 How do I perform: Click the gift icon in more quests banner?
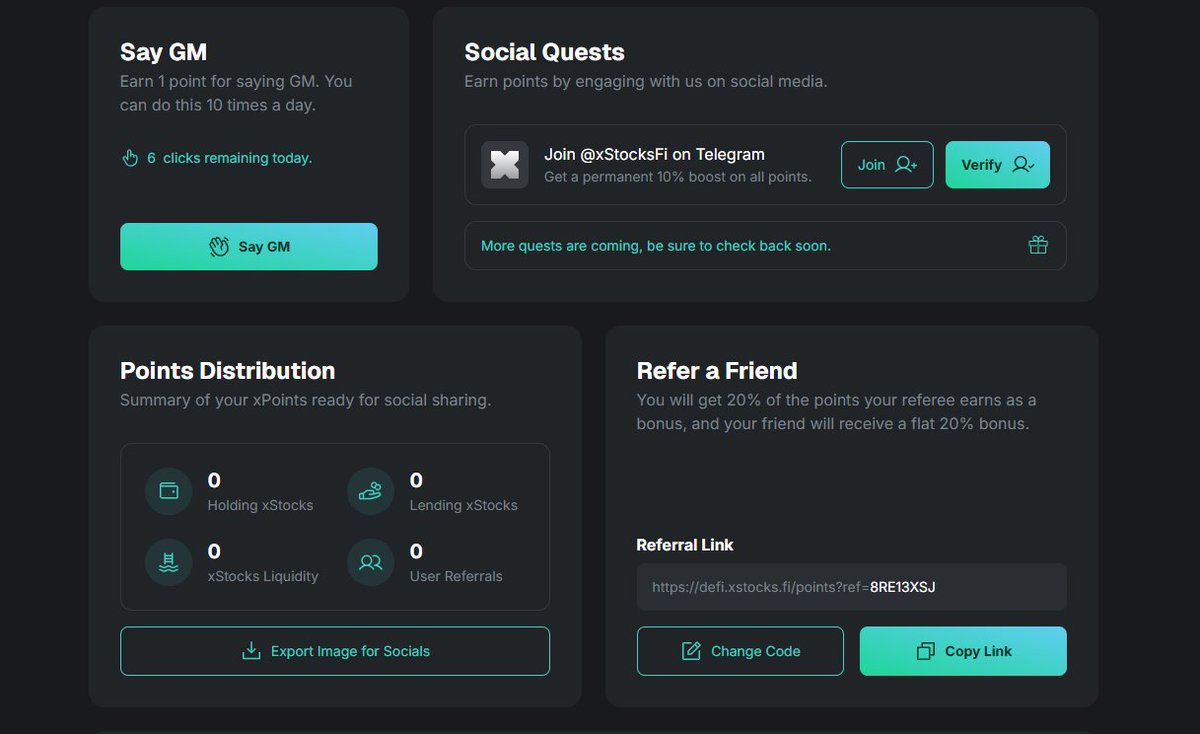point(1038,245)
